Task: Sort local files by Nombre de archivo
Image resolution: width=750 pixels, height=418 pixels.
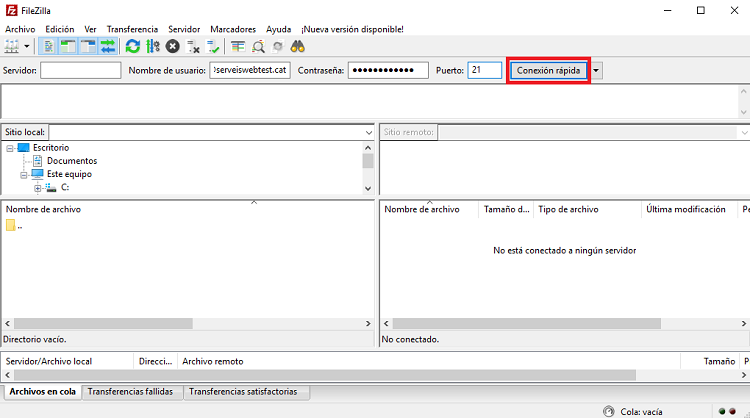Action: pos(43,209)
